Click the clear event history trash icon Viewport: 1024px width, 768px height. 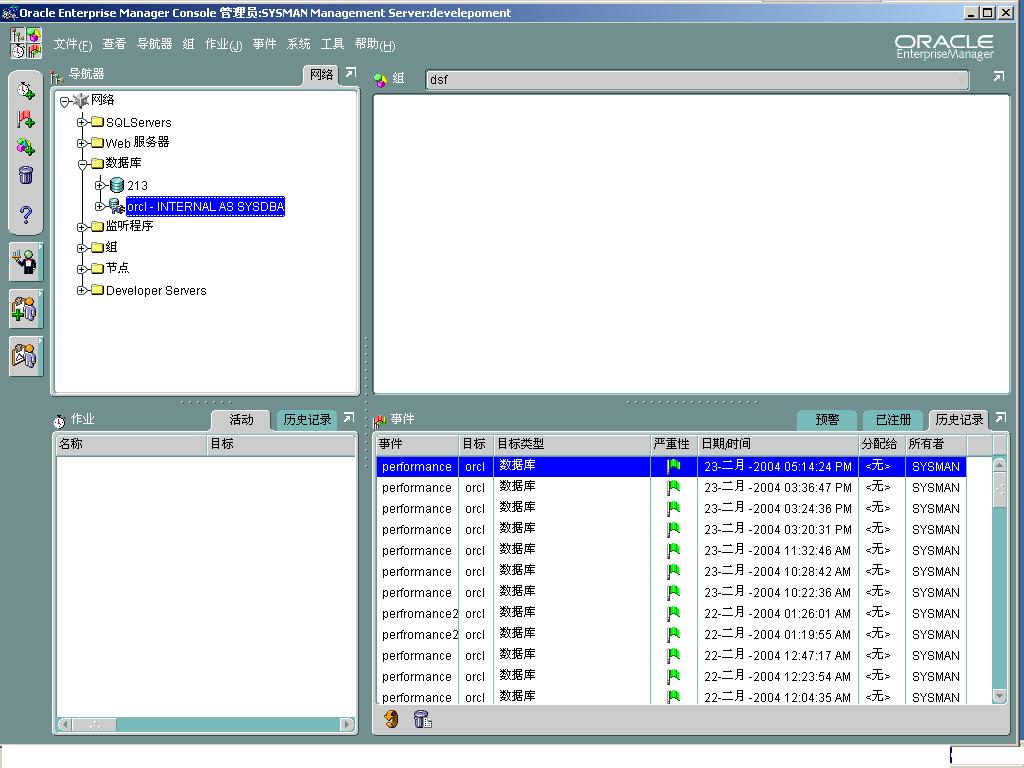pos(423,719)
